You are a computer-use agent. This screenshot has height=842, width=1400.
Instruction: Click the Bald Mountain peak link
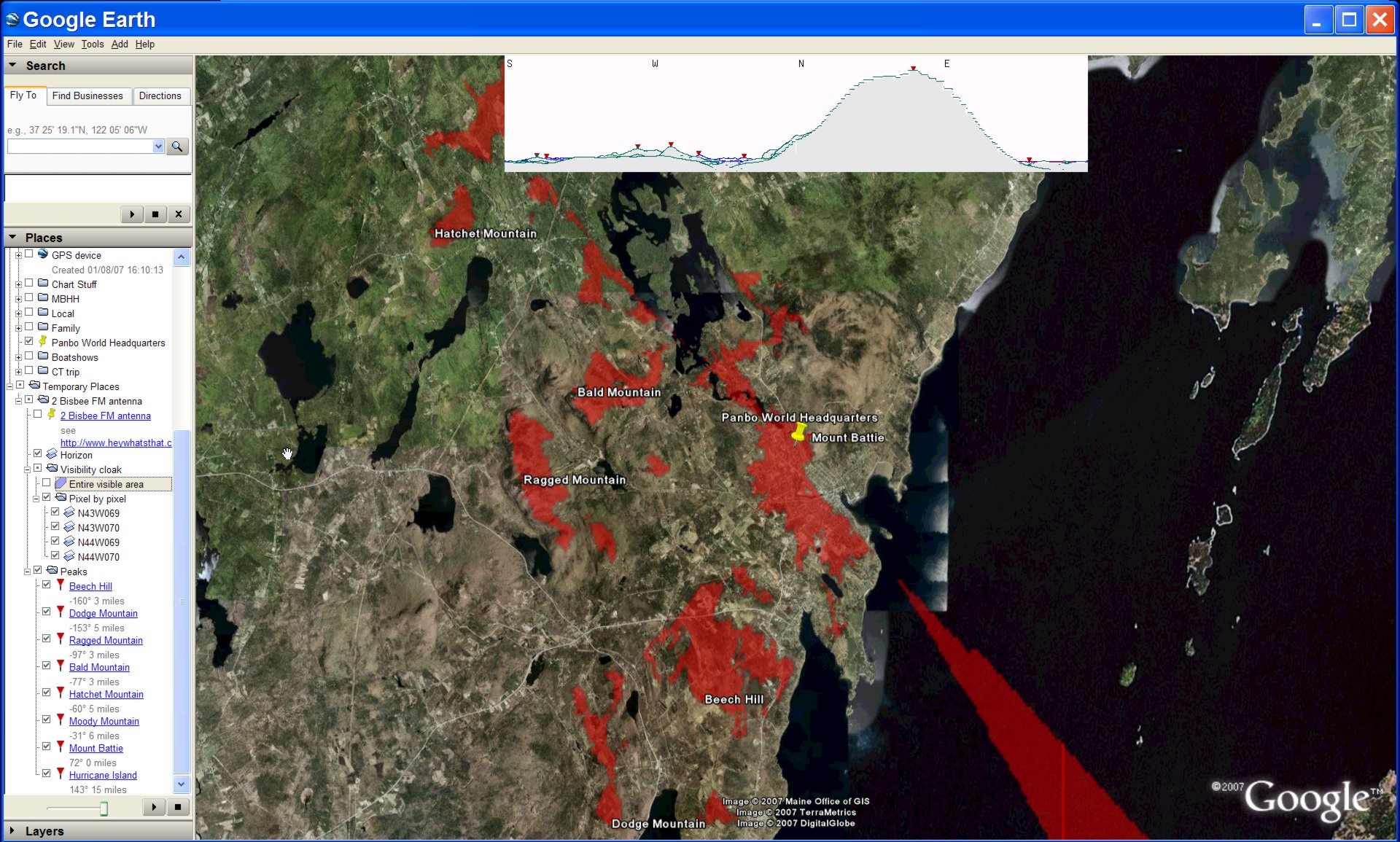pyautogui.click(x=99, y=667)
